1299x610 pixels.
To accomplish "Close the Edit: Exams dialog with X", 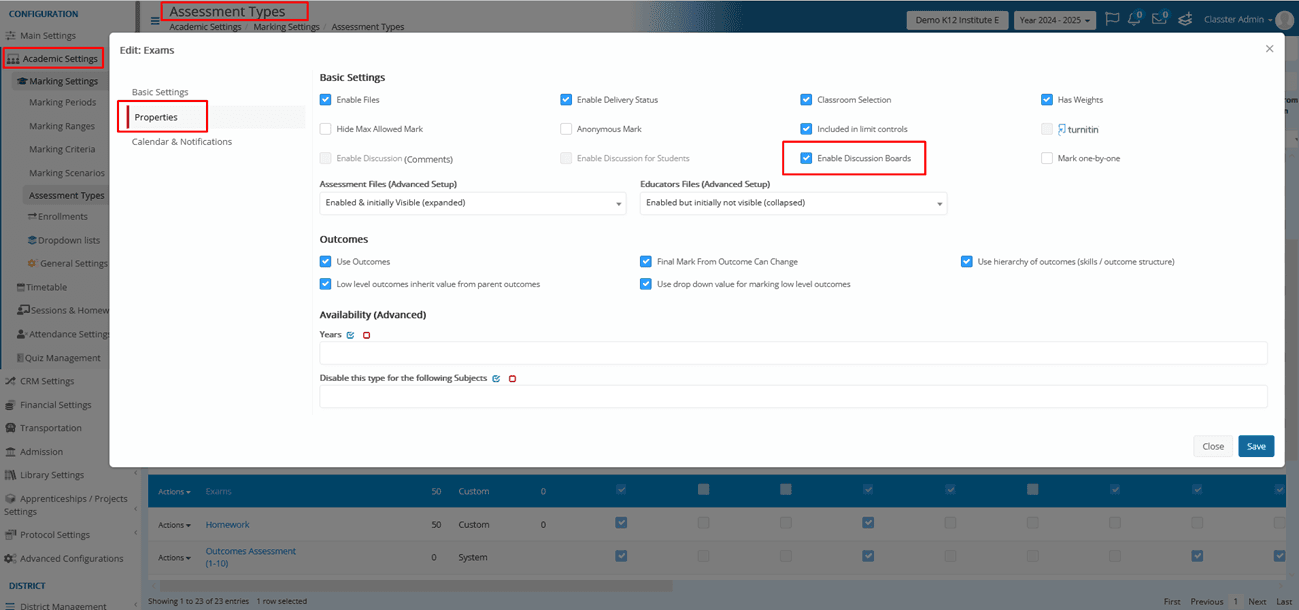I will pos(1269,48).
